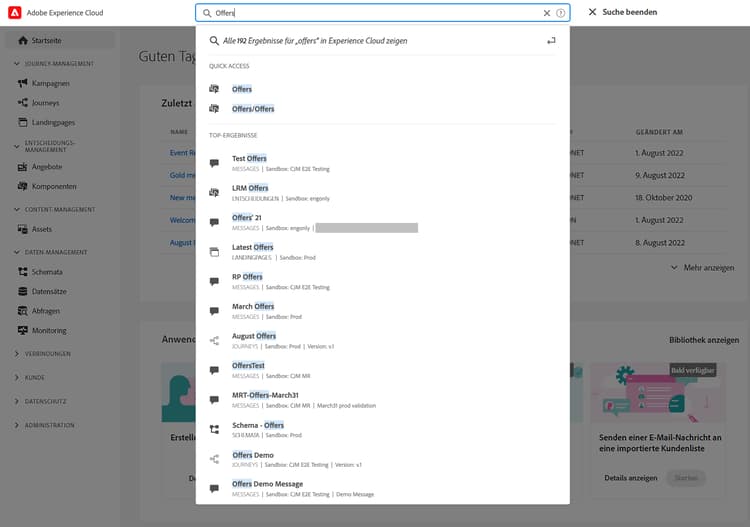Expand the Datenschutz section
The image size is (750, 527).
pyautogui.click(x=17, y=401)
